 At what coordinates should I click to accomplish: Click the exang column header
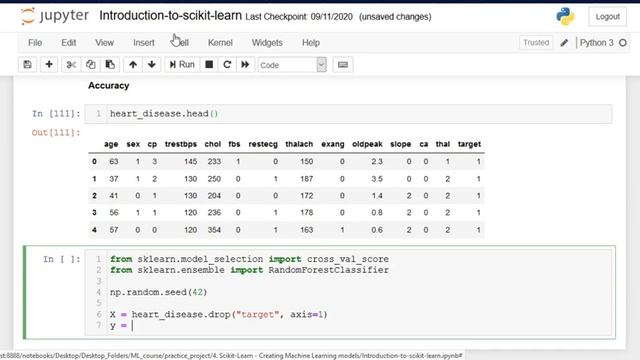333,144
